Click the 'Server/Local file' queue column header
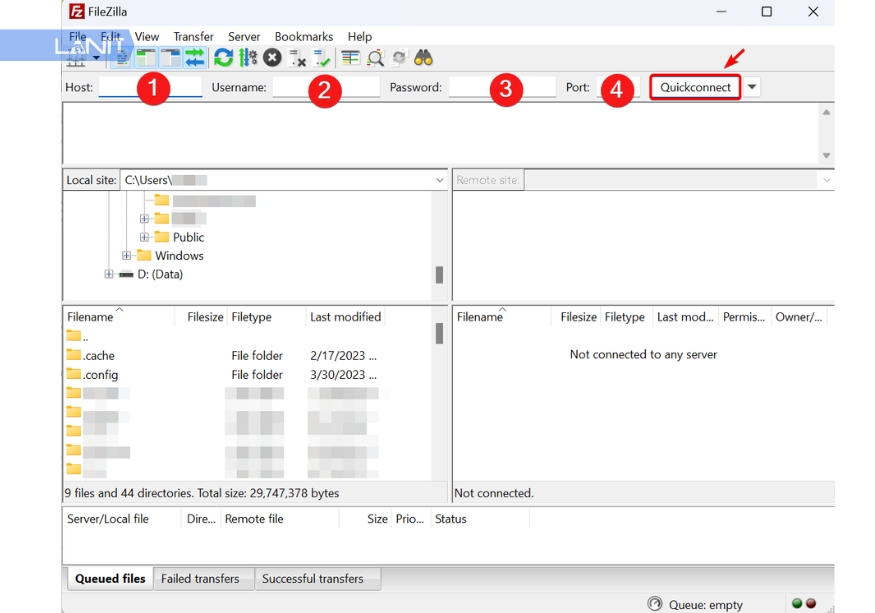The image size is (875, 613). (123, 519)
